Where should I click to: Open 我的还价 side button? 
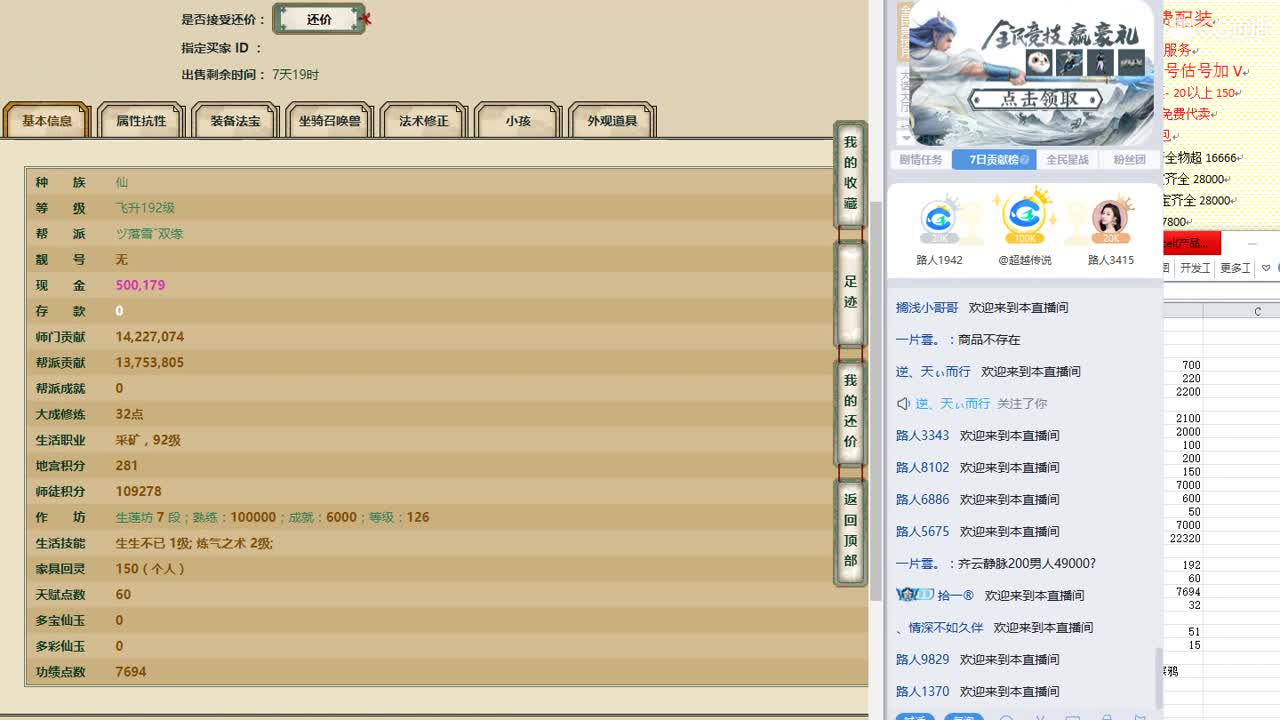point(850,410)
